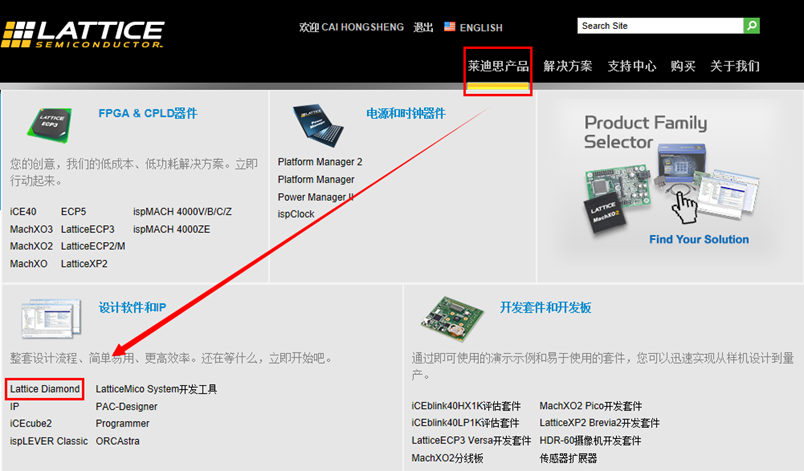Open the MachXO3 device link
The image size is (804, 471).
(31, 229)
